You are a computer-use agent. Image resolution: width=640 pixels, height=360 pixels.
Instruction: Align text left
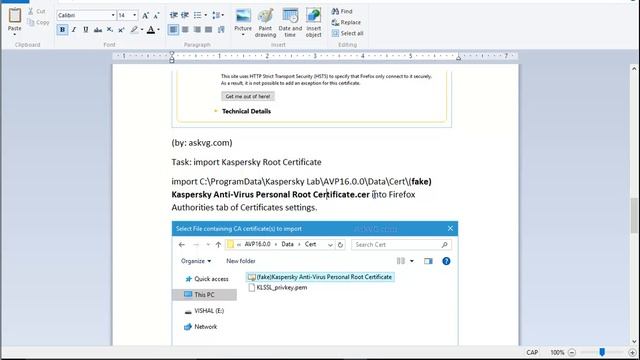click(173, 29)
